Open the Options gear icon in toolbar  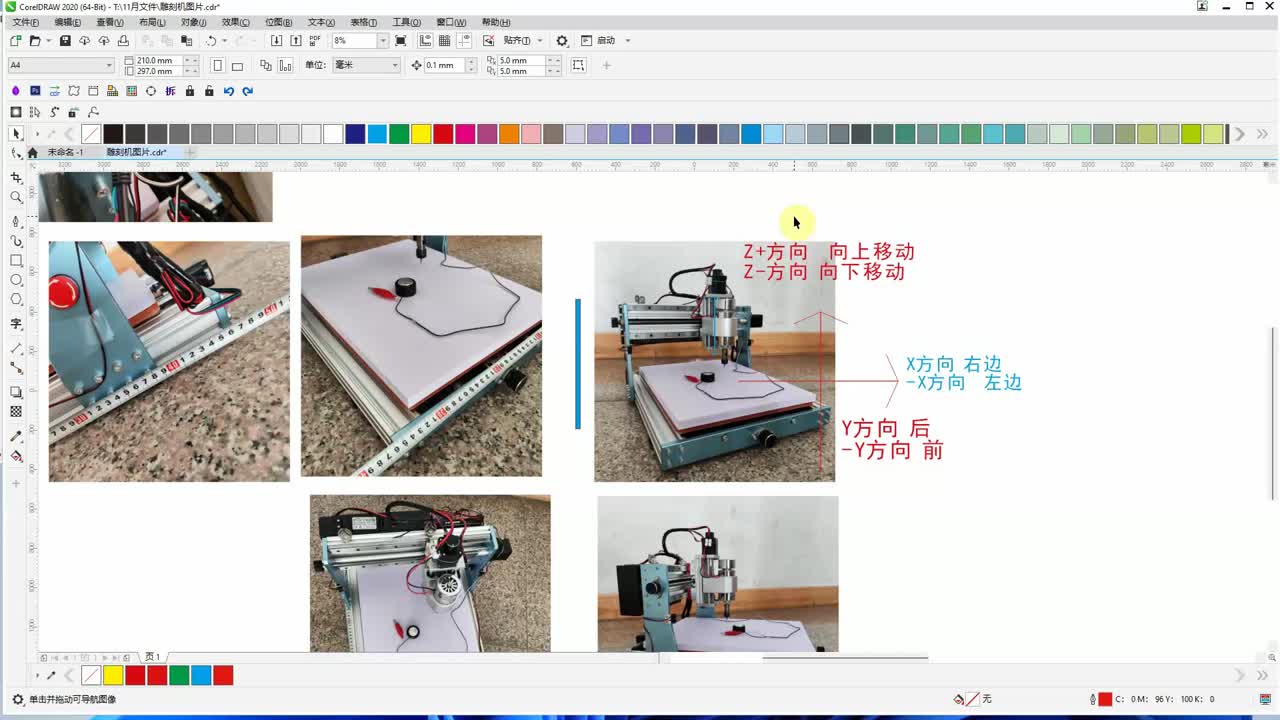click(562, 41)
